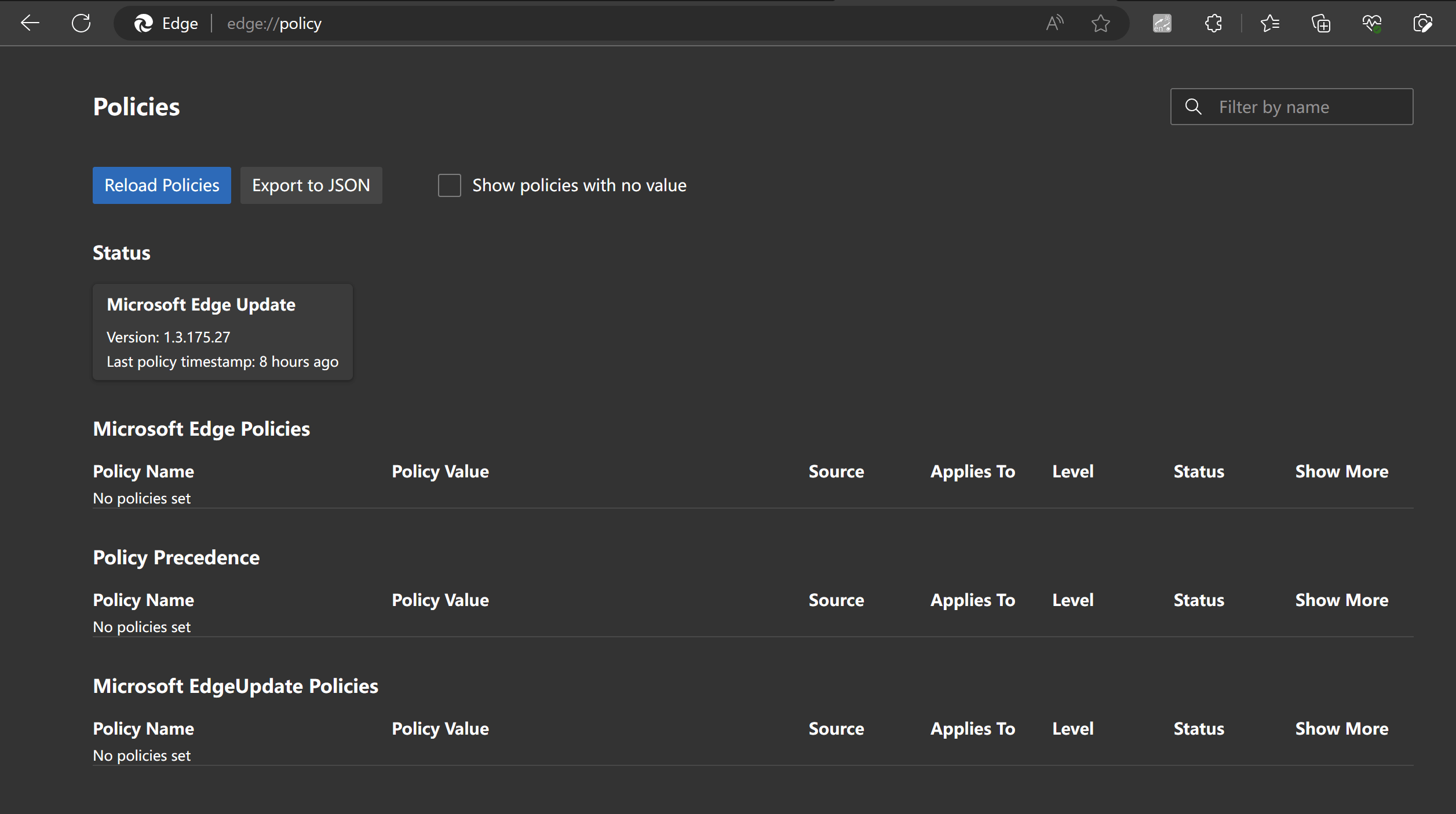
Task: Click Microsoft Edge Update card title
Action: pos(201,305)
